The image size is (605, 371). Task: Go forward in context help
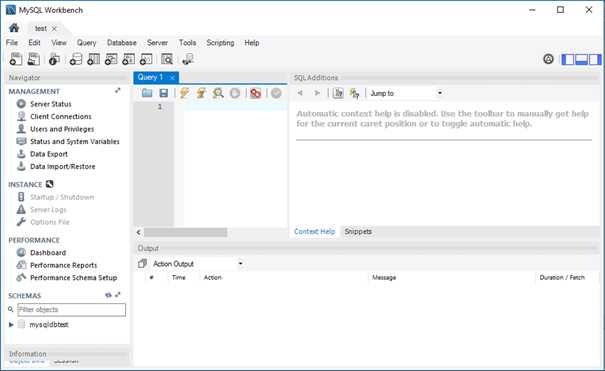(x=317, y=93)
